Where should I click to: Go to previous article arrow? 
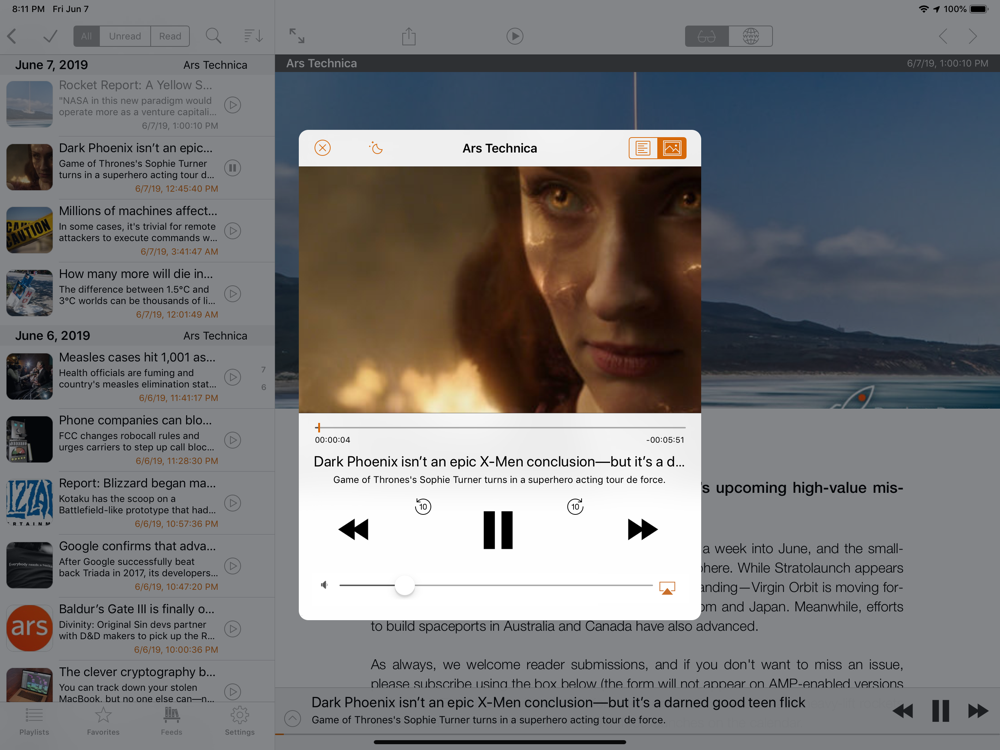tap(943, 36)
